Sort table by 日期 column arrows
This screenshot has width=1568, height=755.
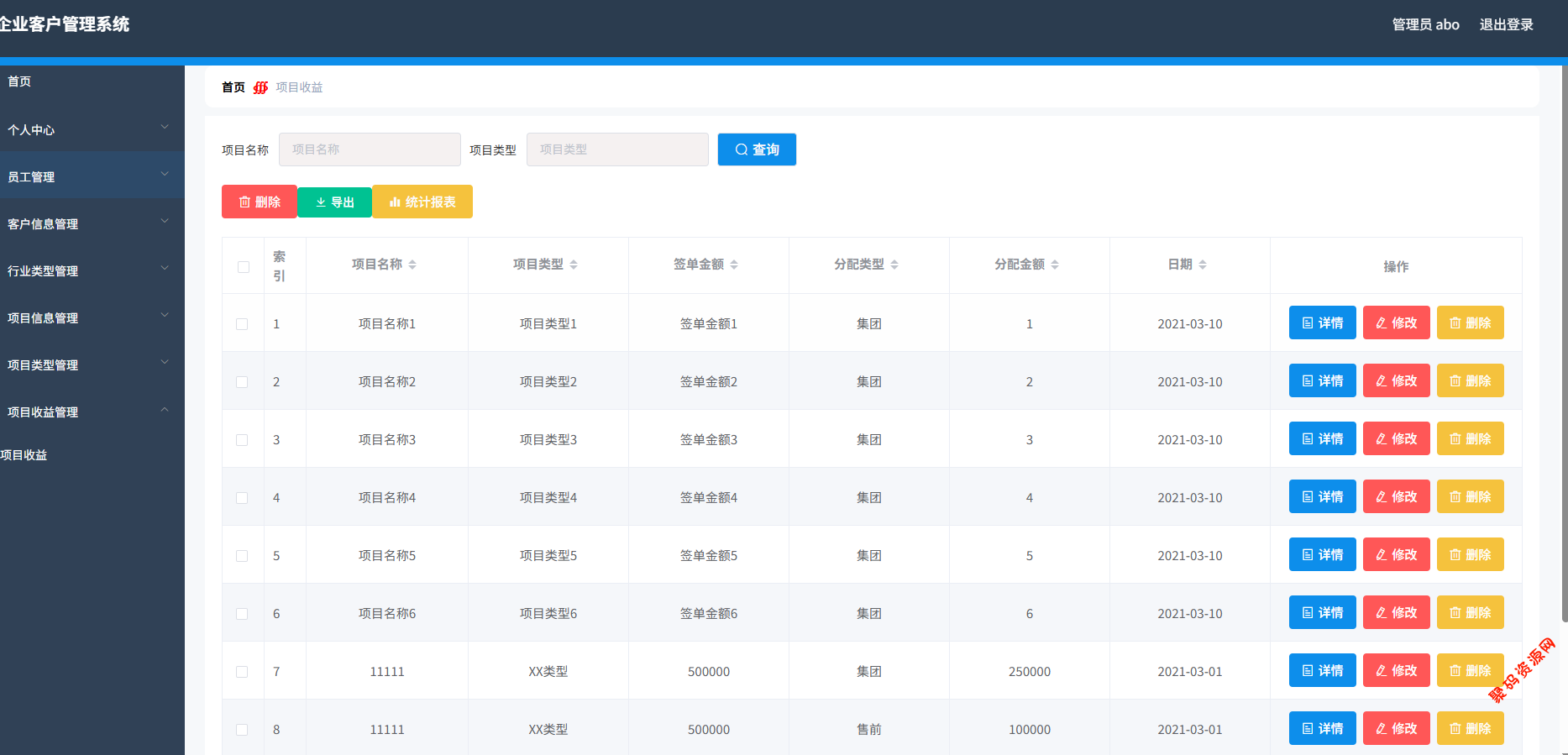[1203, 265]
